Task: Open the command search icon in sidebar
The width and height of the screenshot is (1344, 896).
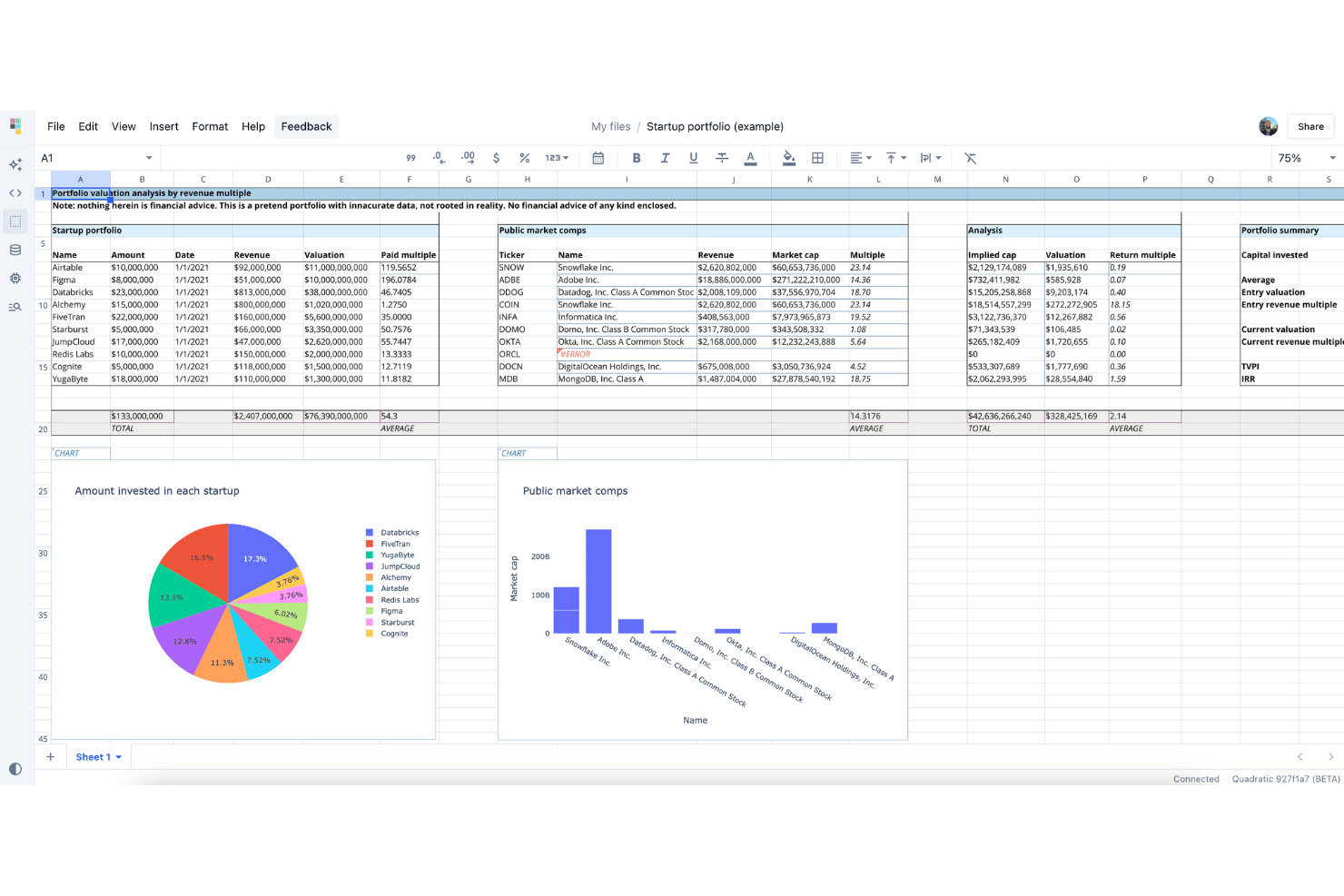Action: pyautogui.click(x=15, y=307)
